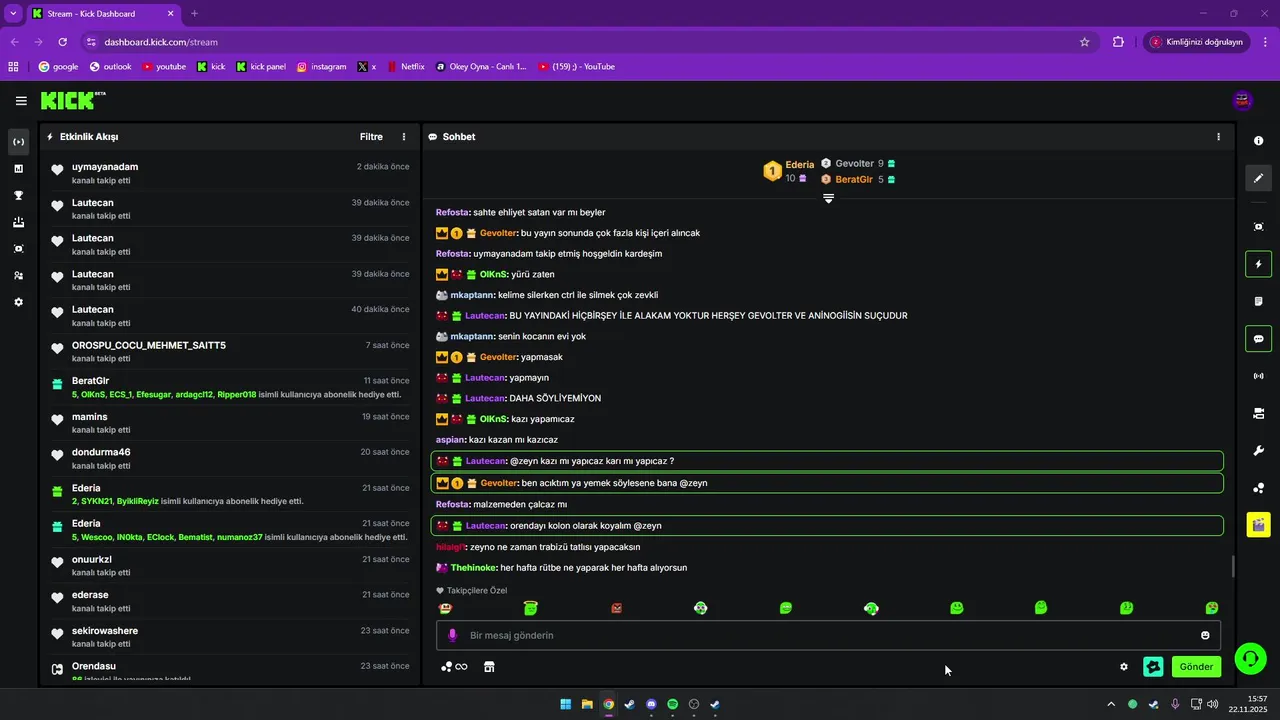
Task: Click the chat scrollbar thumb
Action: coord(1232,566)
